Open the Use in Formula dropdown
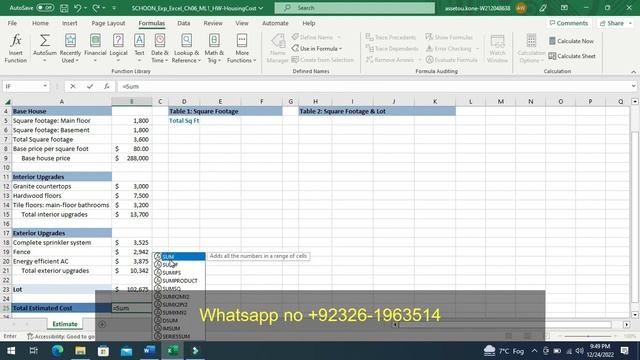This screenshot has width=640, height=360. click(x=317, y=49)
